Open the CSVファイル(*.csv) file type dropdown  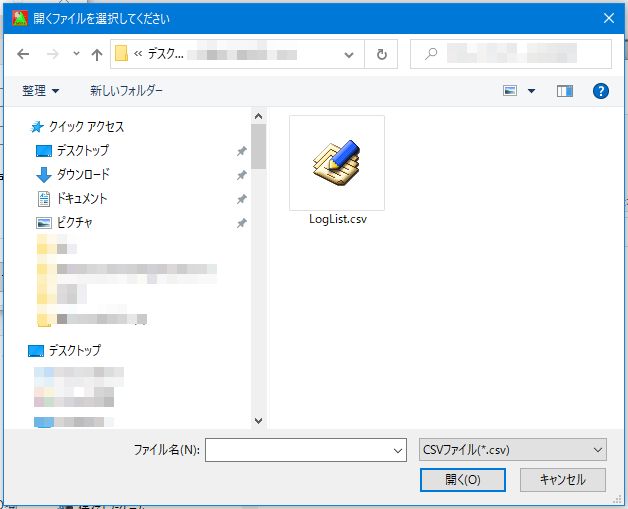(513, 450)
